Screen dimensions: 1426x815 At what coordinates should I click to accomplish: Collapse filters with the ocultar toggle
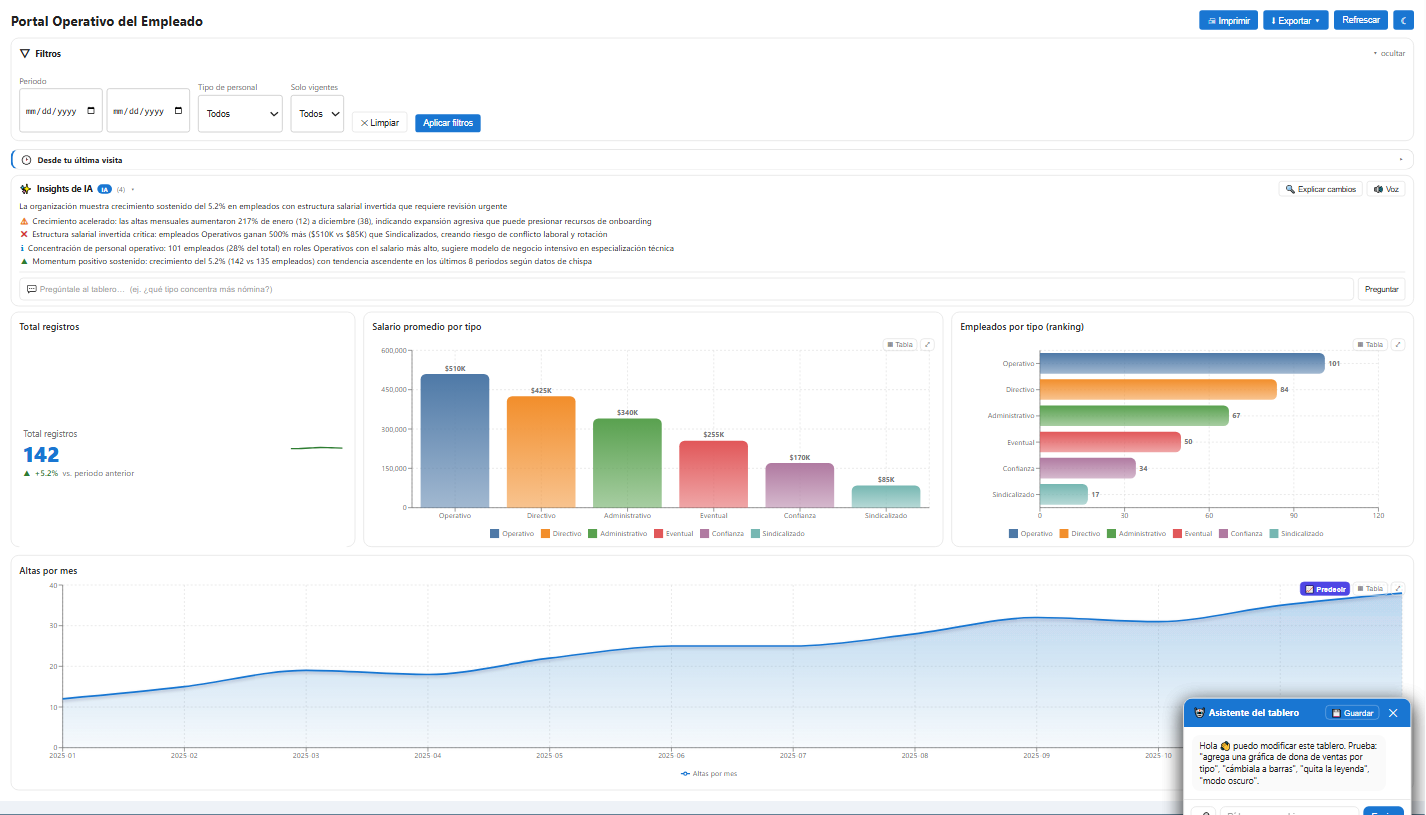[x=1389, y=54]
